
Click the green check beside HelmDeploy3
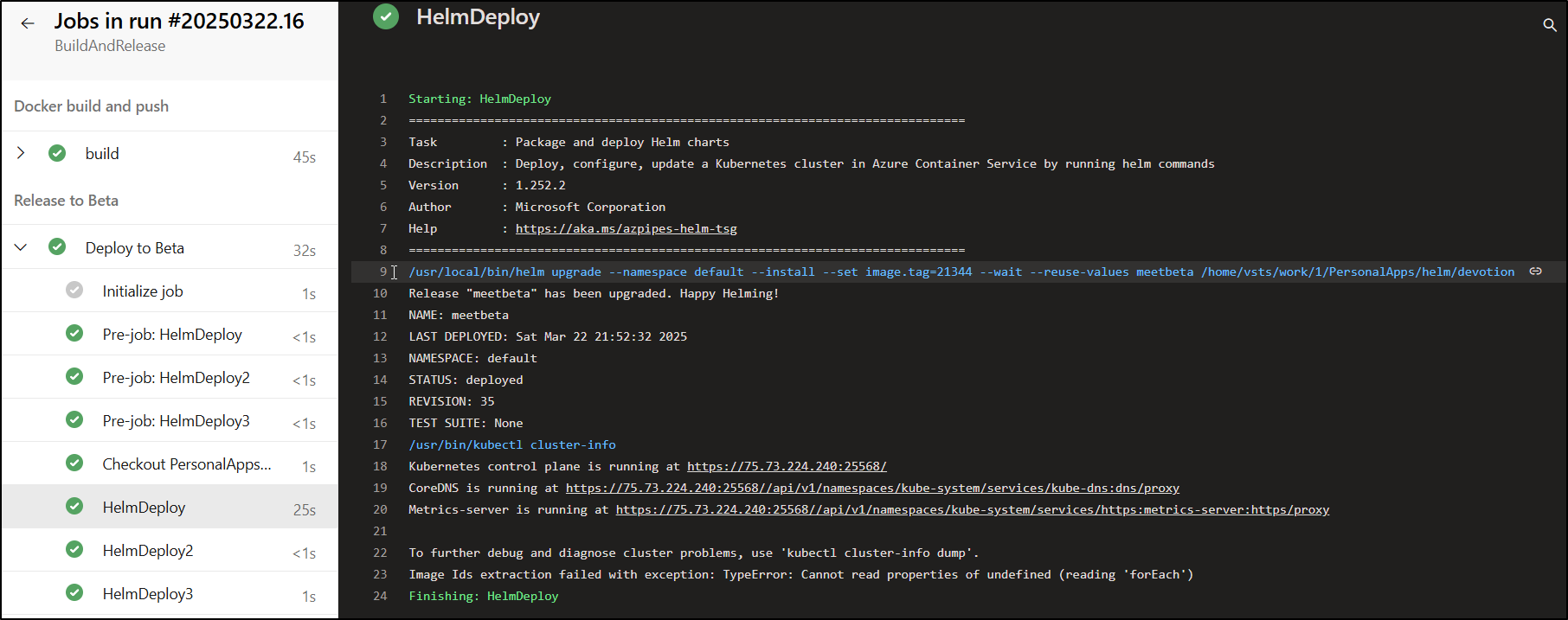point(74,593)
